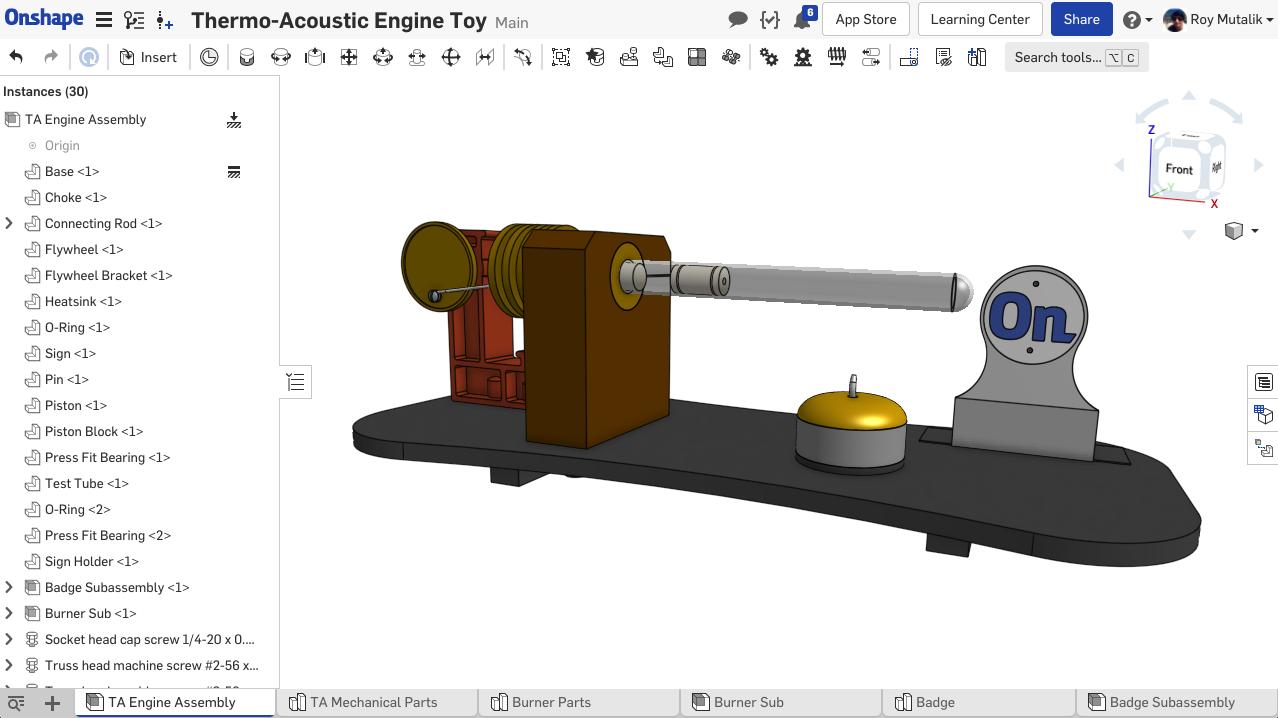Switch to the TA Mechanical Parts tab

[x=373, y=702]
